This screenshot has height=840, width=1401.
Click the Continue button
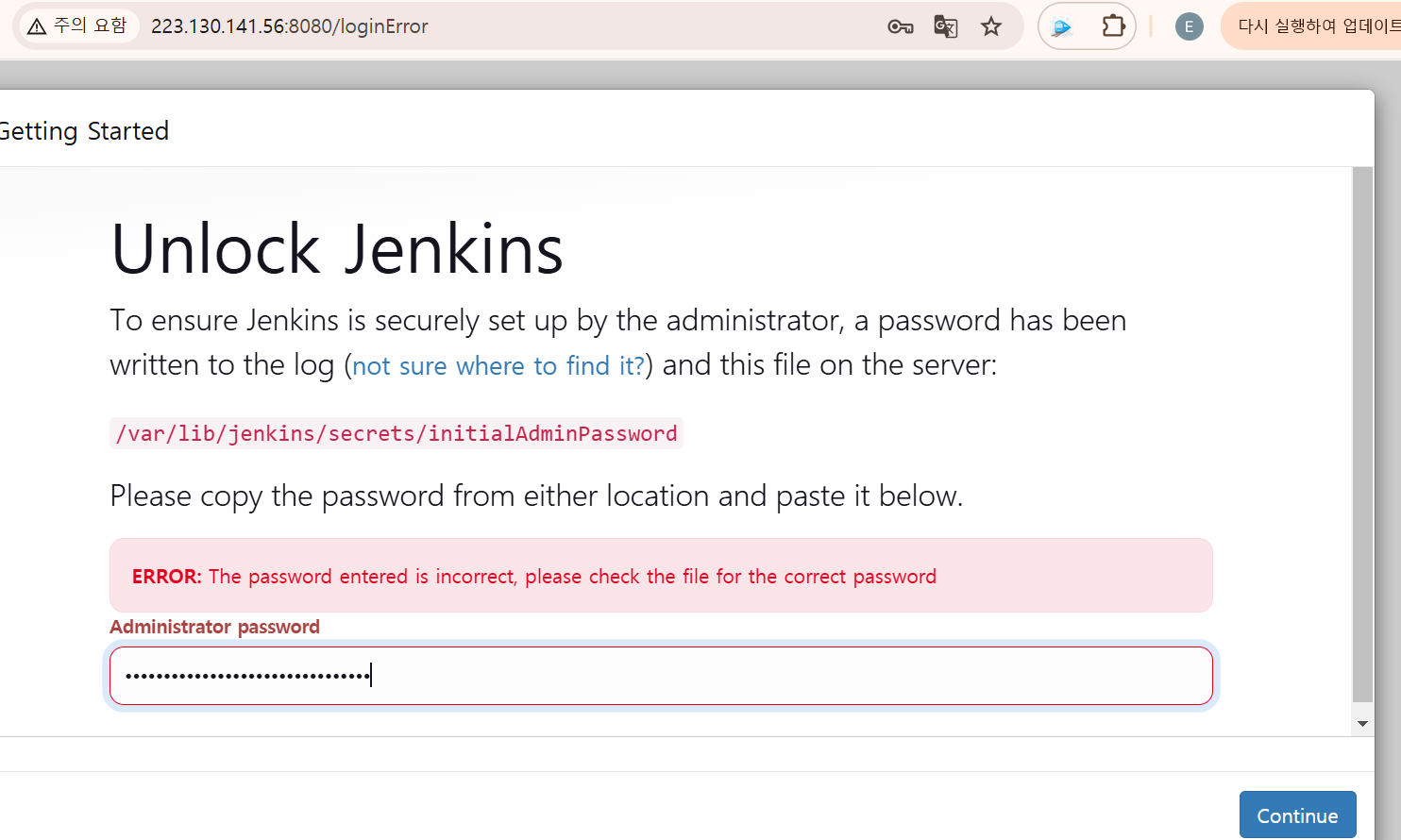coord(1297,815)
